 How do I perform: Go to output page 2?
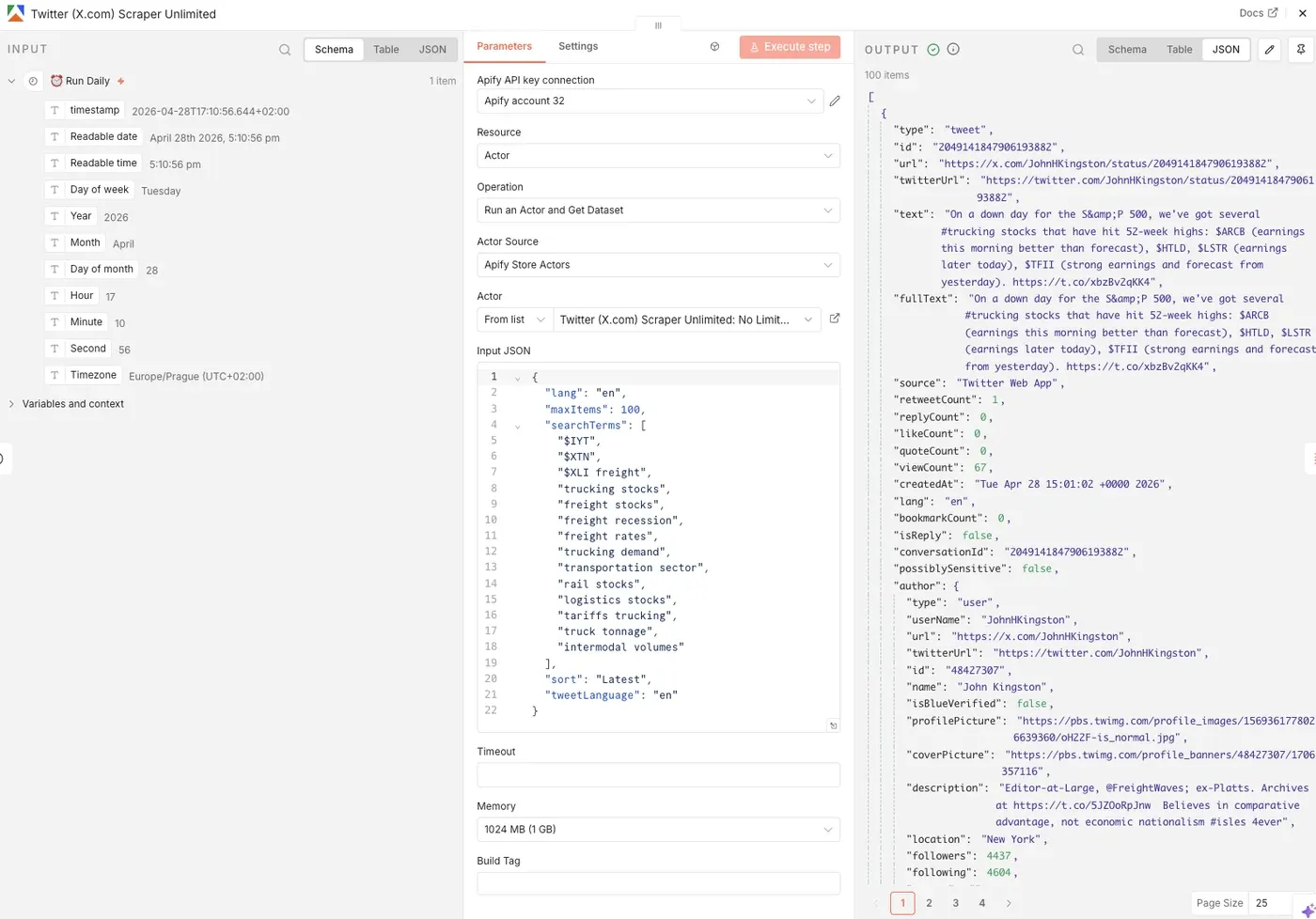click(x=929, y=903)
